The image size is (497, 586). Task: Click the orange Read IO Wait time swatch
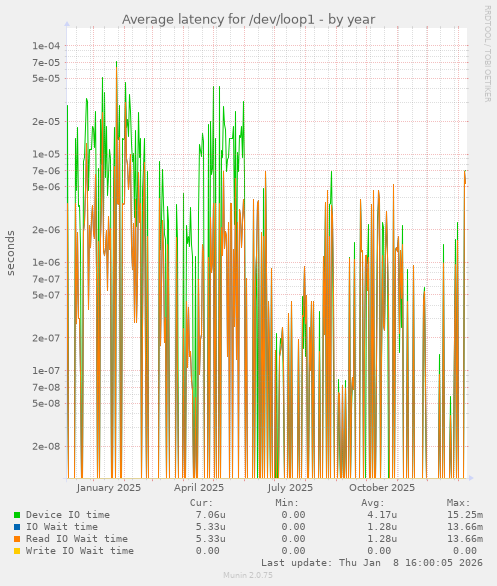click(x=17, y=539)
